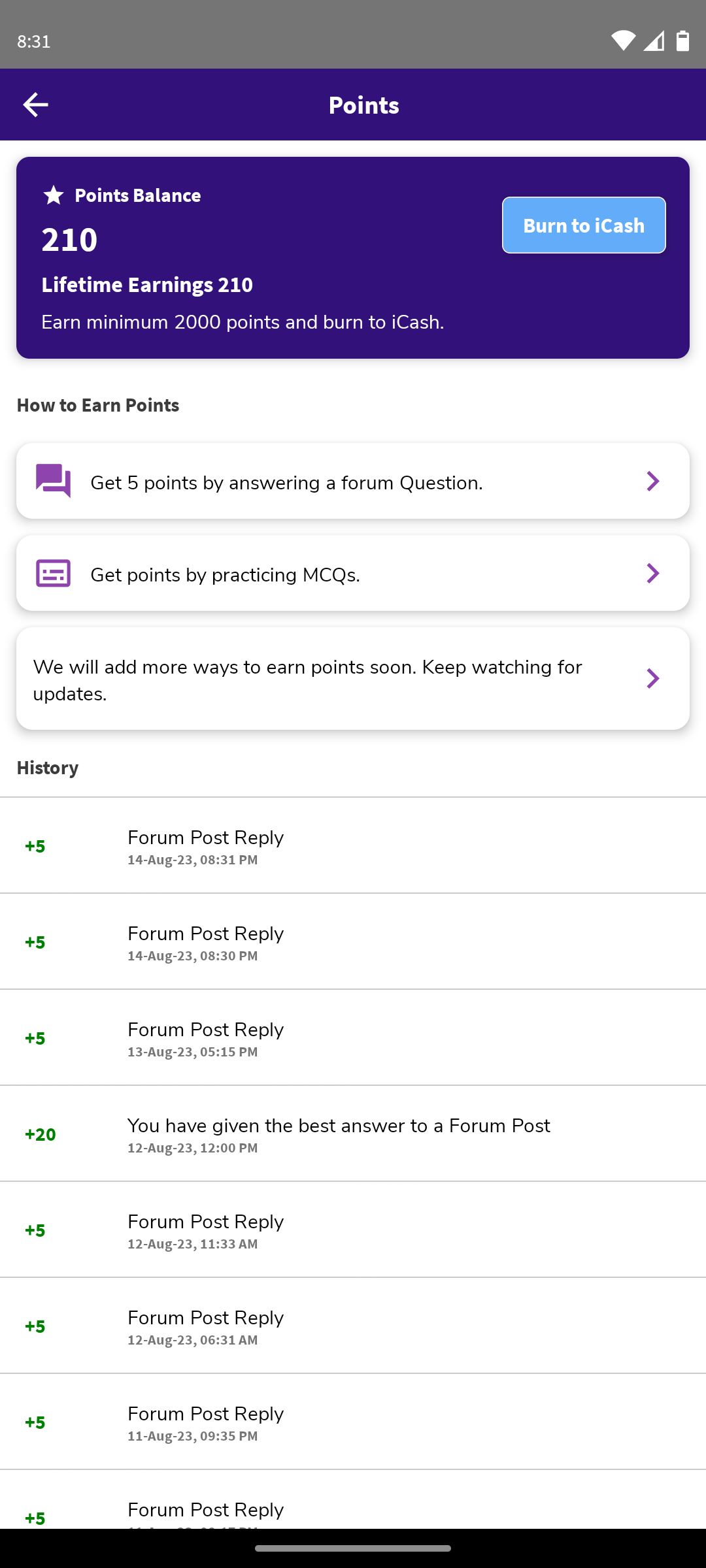
Task: Tap the battery status icon
Action: click(682, 41)
